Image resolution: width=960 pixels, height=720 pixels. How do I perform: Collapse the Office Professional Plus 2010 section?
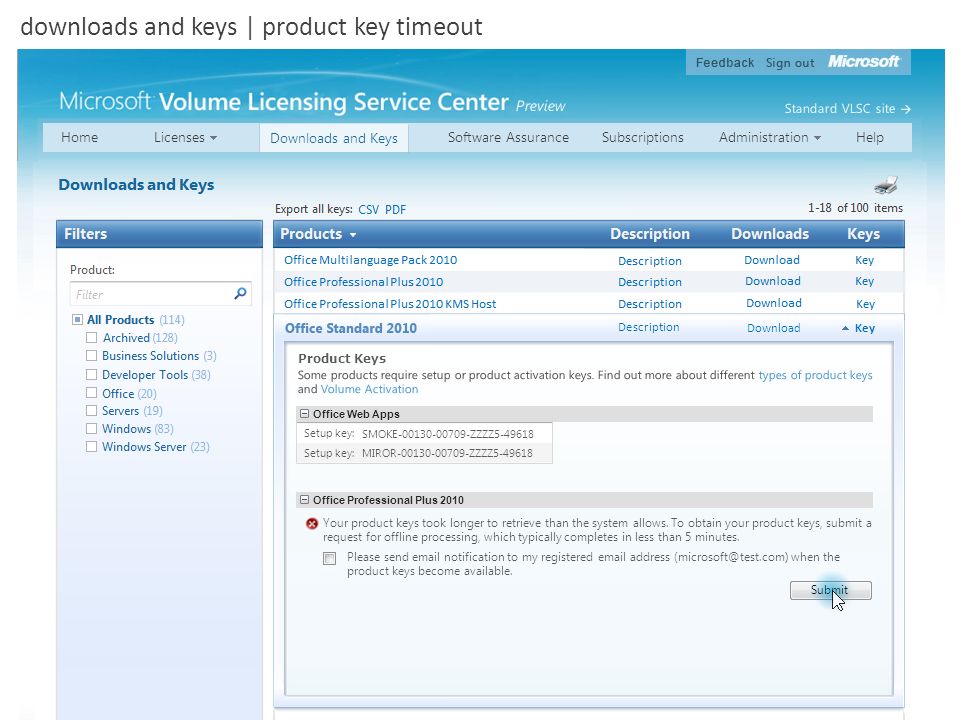304,500
